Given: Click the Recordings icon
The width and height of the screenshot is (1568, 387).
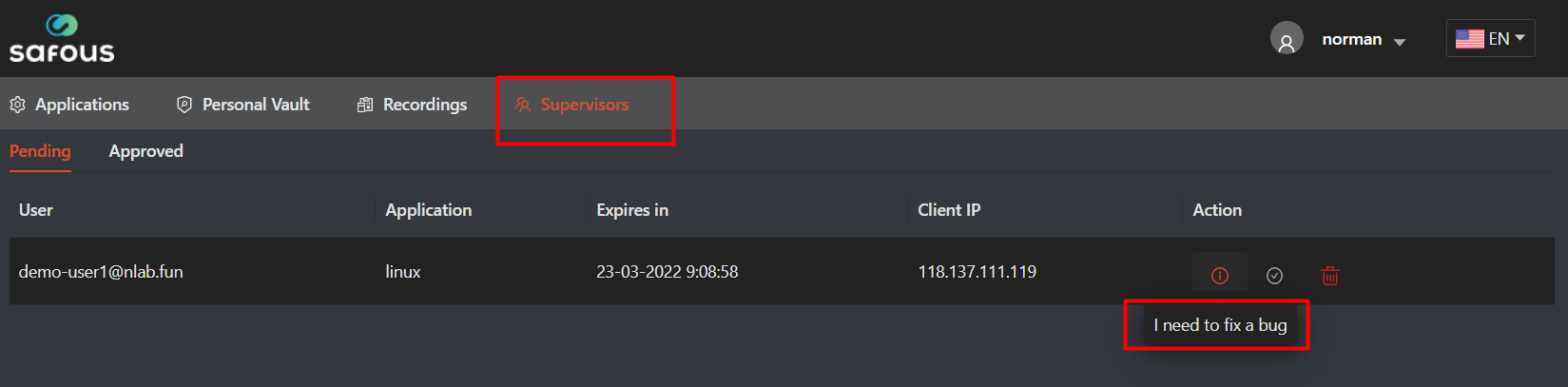Looking at the screenshot, I should pyautogui.click(x=365, y=105).
